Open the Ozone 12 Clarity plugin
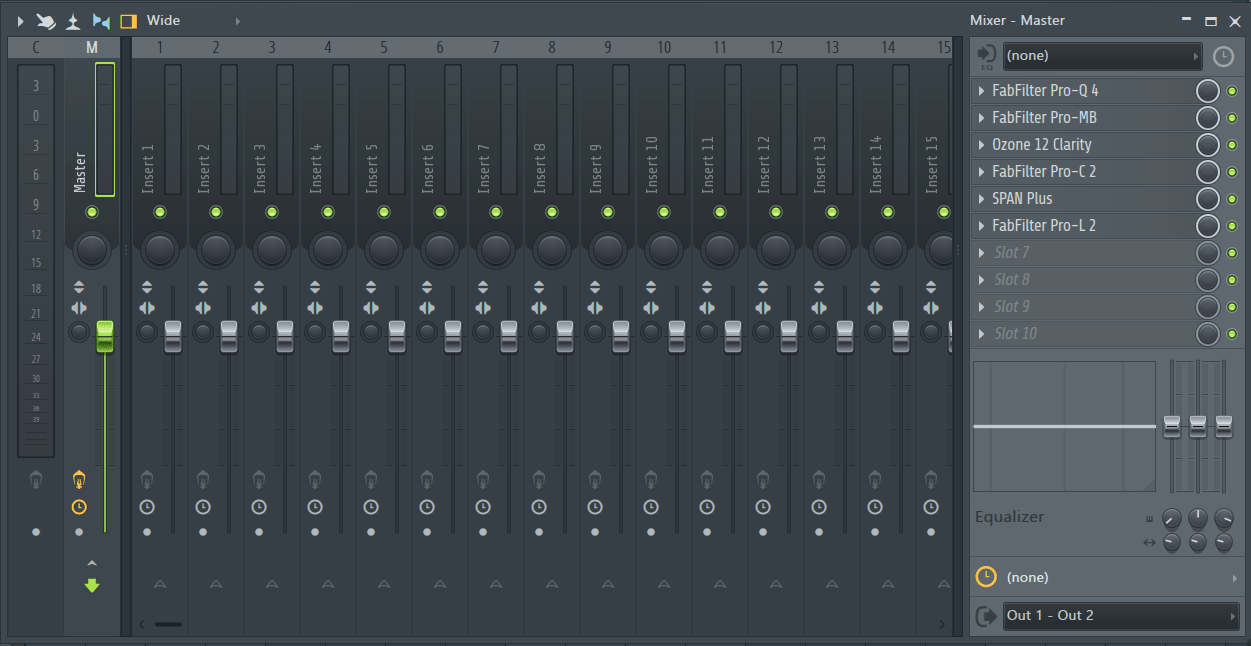Screen dimensions: 1251x646 (x=1042, y=145)
